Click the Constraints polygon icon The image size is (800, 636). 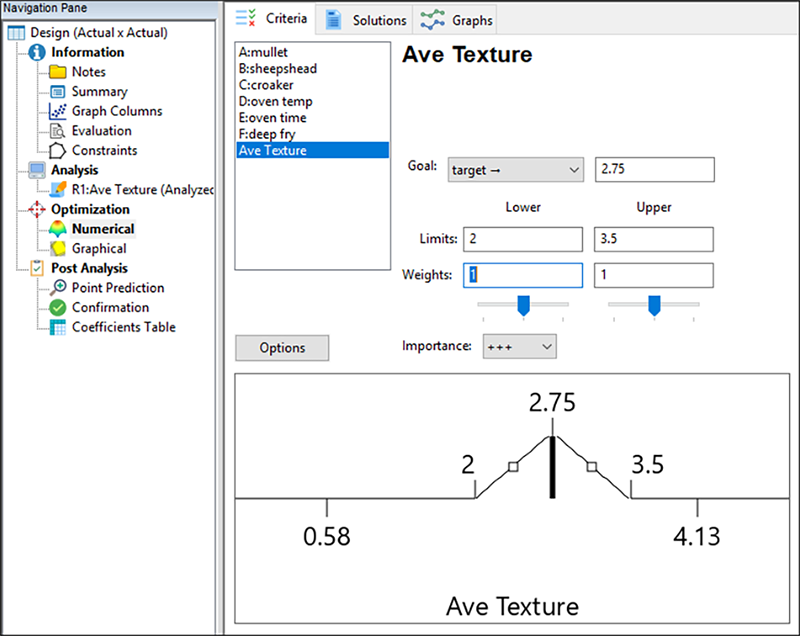(x=57, y=151)
